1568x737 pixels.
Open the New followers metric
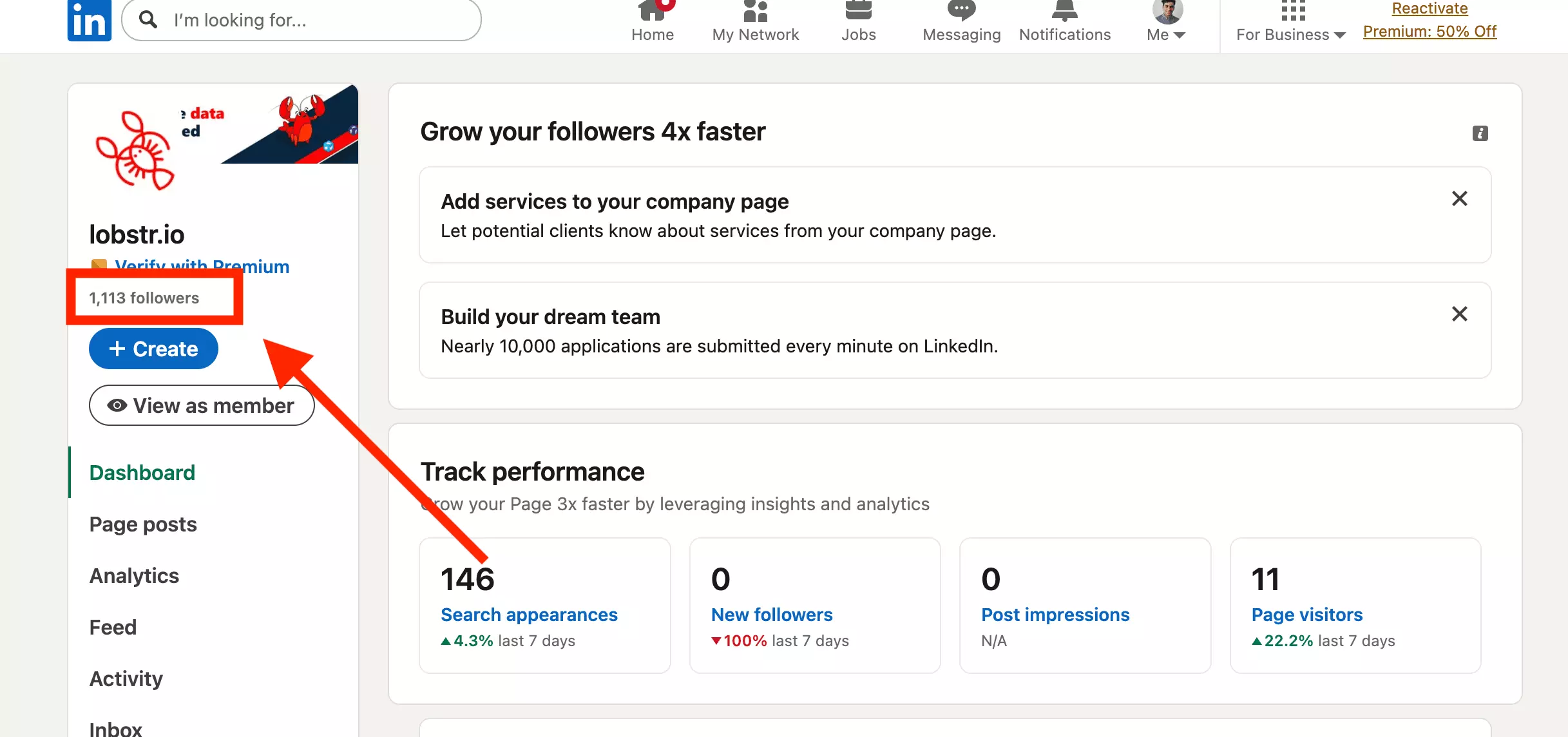[771, 615]
